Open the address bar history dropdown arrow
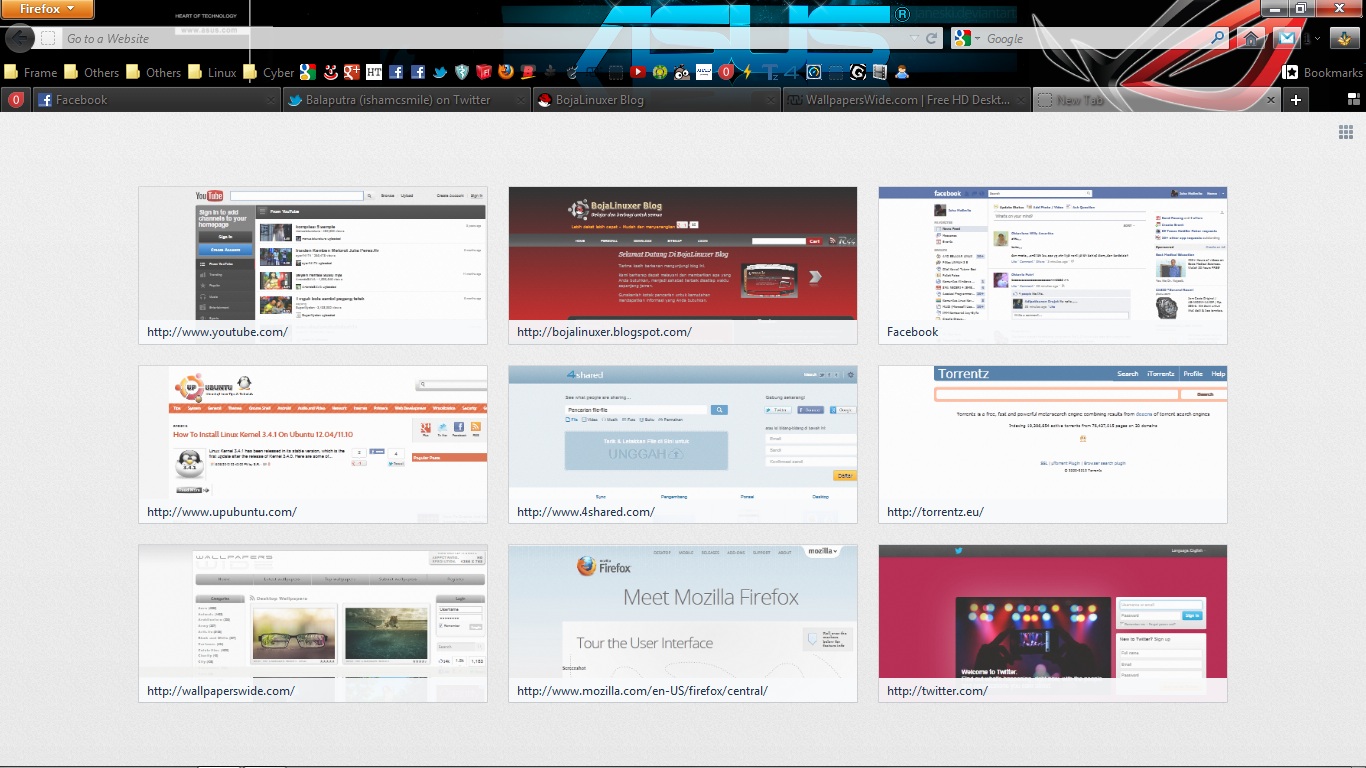Screen dimensions: 1366x768 pyautogui.click(x=914, y=39)
